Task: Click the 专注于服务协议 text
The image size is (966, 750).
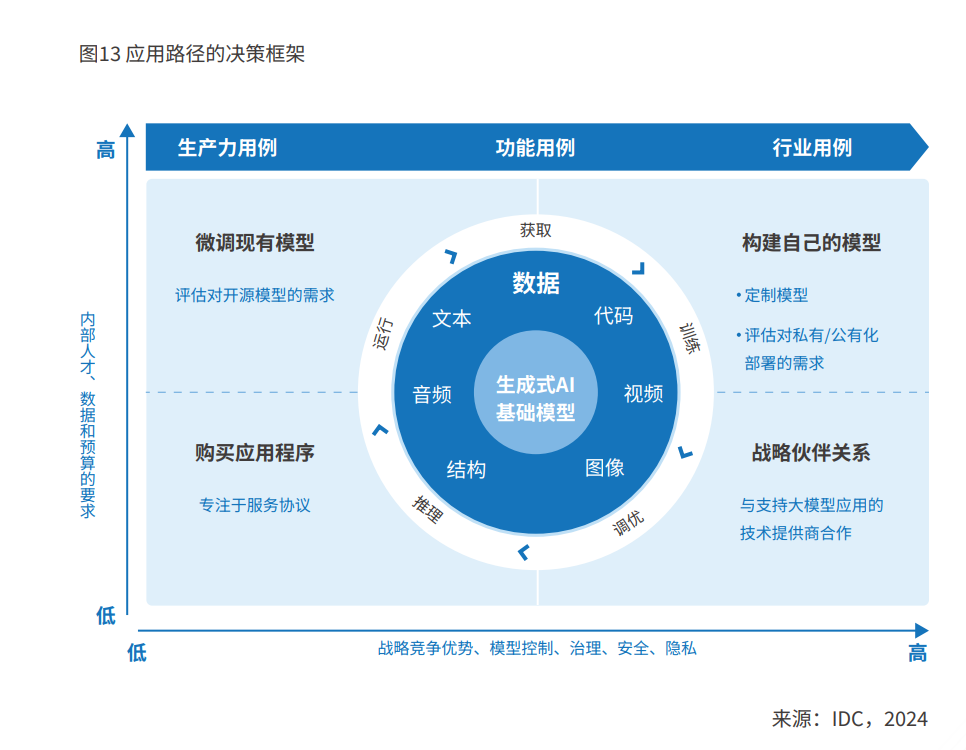Action: tap(255, 505)
